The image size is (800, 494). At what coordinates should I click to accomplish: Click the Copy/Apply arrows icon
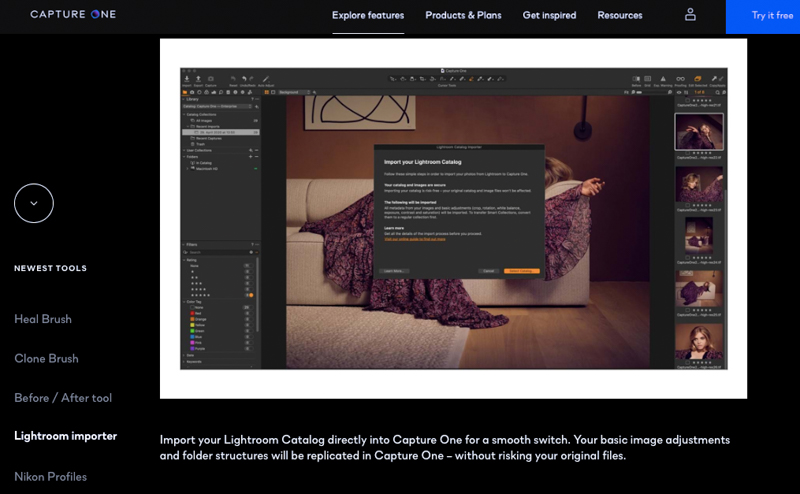[717, 79]
